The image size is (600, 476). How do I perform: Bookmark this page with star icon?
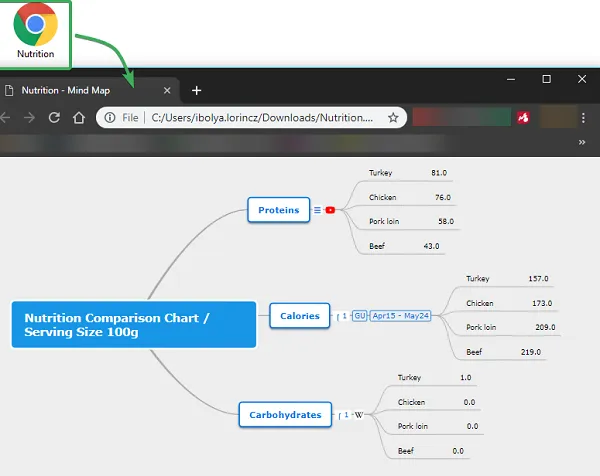tap(393, 118)
